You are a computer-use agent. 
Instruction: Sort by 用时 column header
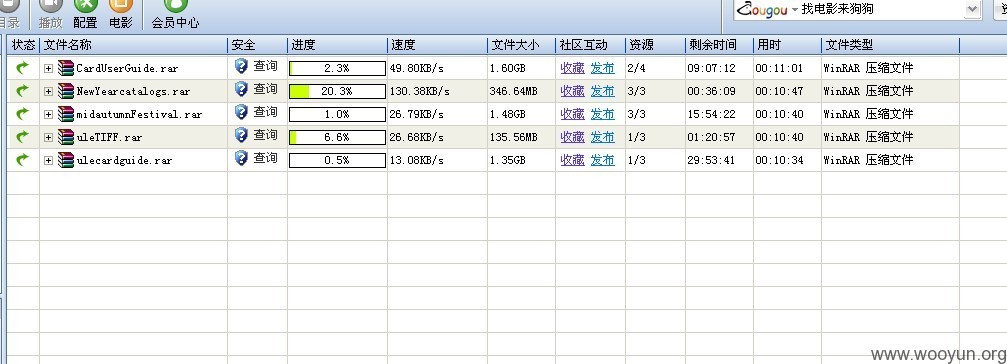787,45
